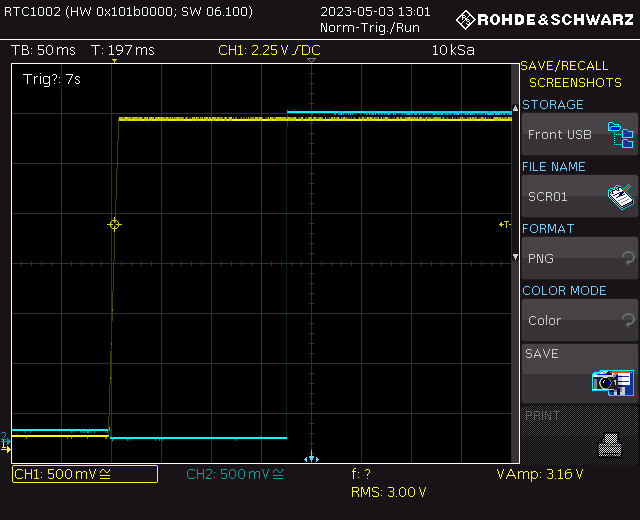Click the date 2023-05-03 13:01 text
This screenshot has width=640, height=520.
[375, 11]
